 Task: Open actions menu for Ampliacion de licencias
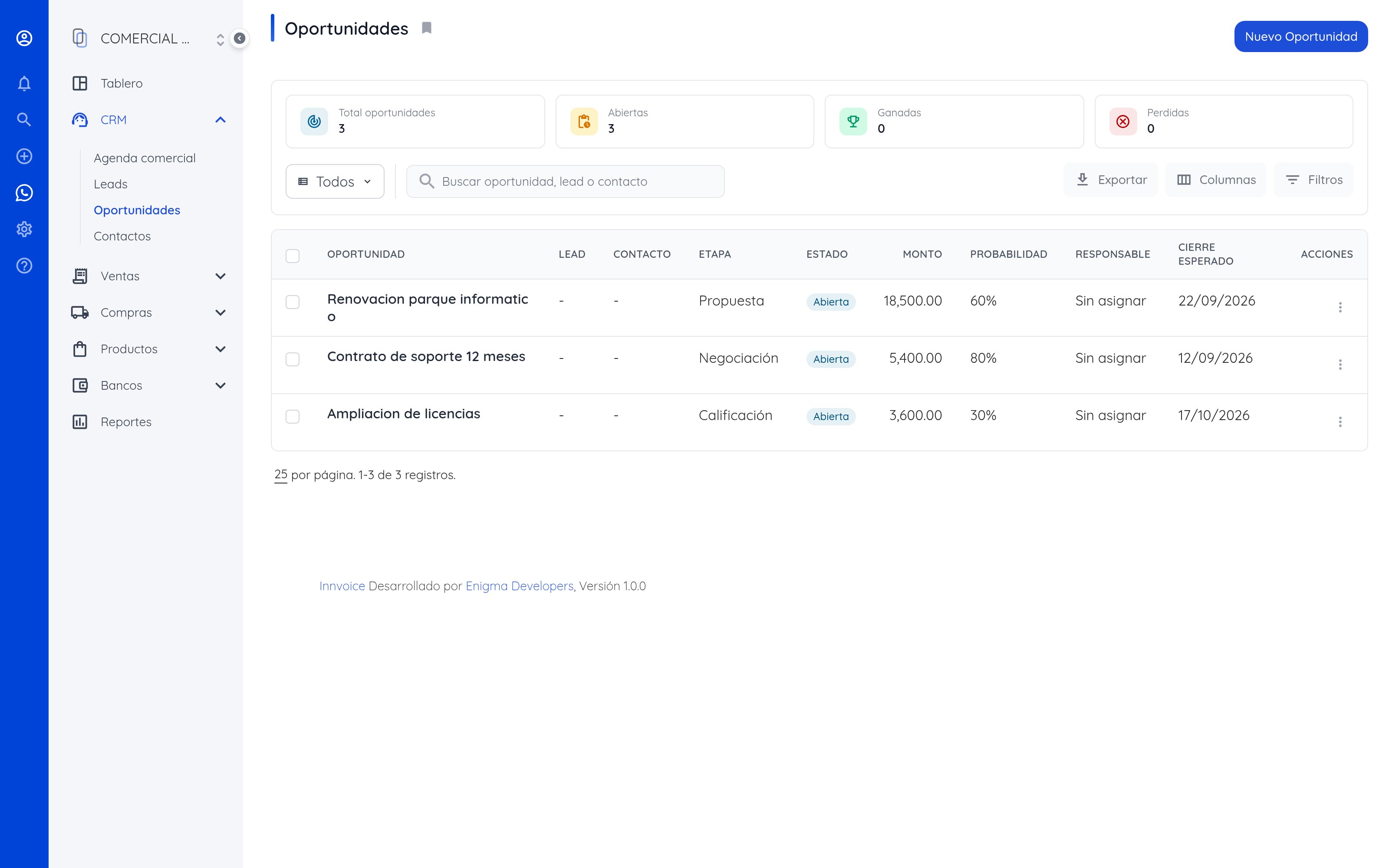tap(1340, 422)
